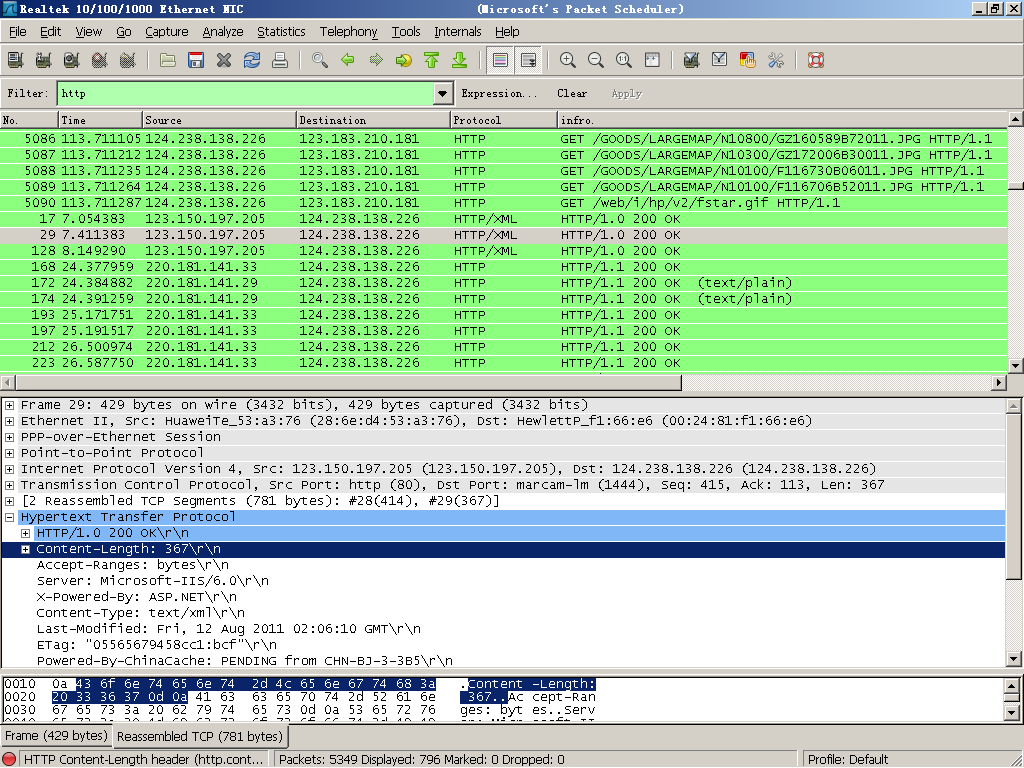This screenshot has width=1024, height=768.
Task: Open capture filters toolbar icon
Action: coord(692,60)
